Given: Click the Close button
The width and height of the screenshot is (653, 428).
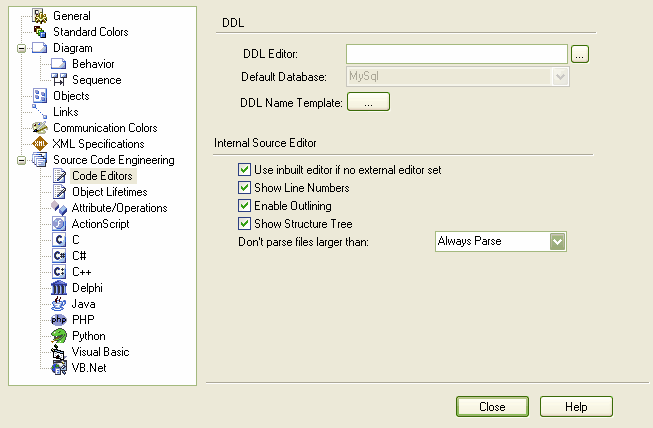Looking at the screenshot, I should click(492, 407).
